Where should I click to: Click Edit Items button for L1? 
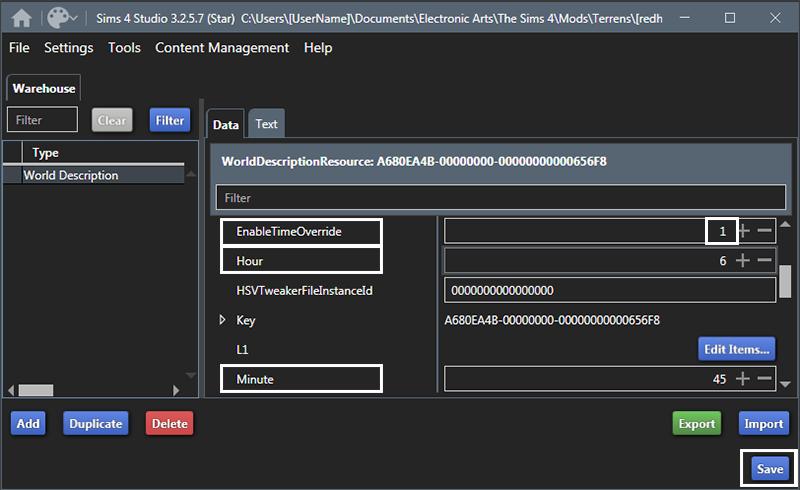pyautogui.click(x=737, y=349)
